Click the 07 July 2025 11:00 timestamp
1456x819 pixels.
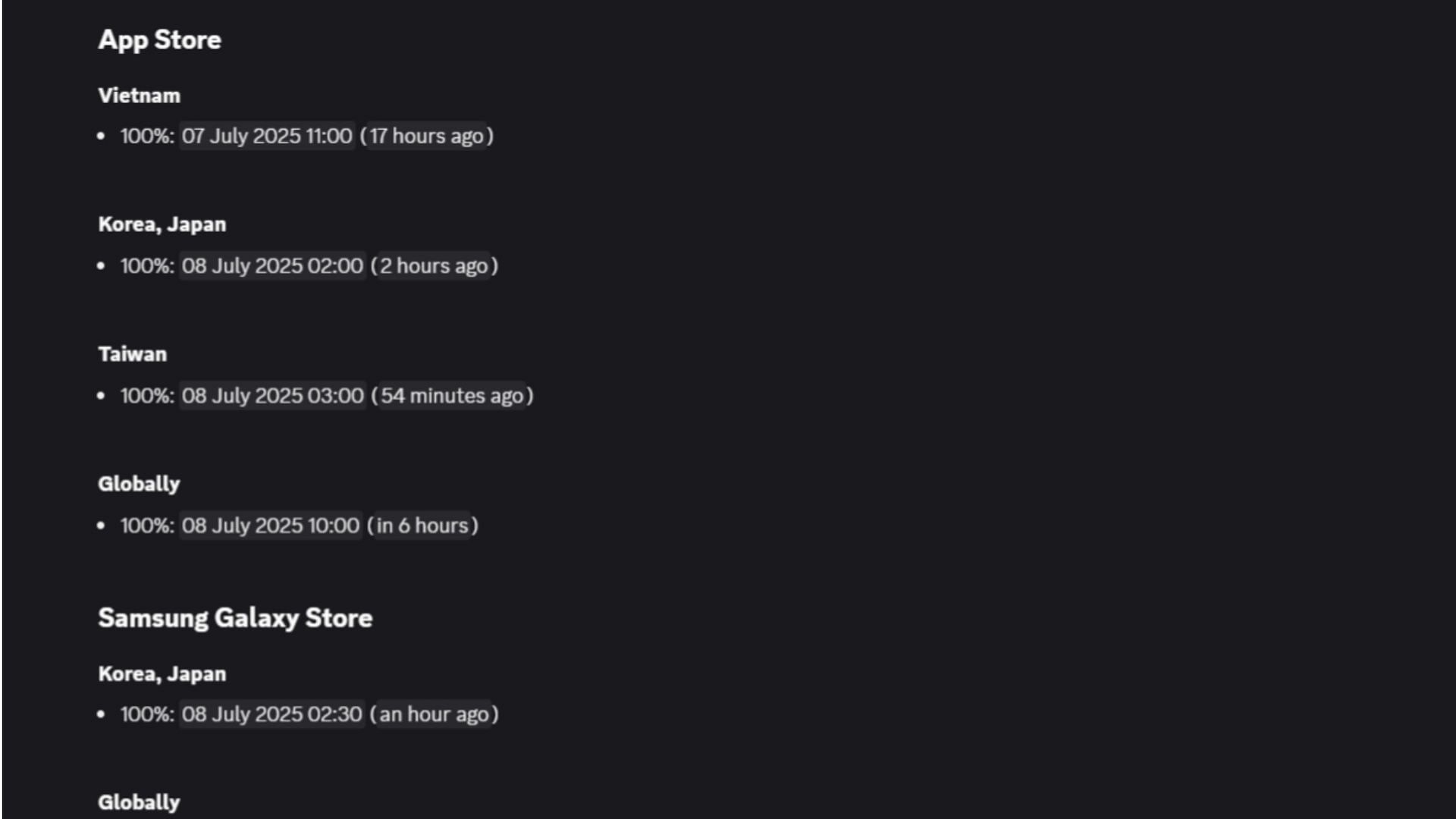click(267, 136)
